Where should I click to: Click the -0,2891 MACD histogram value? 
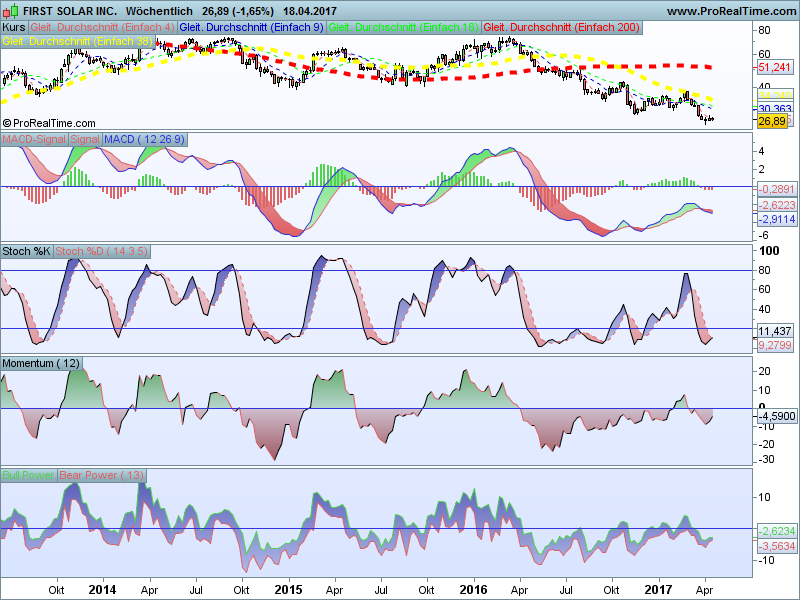[776, 189]
